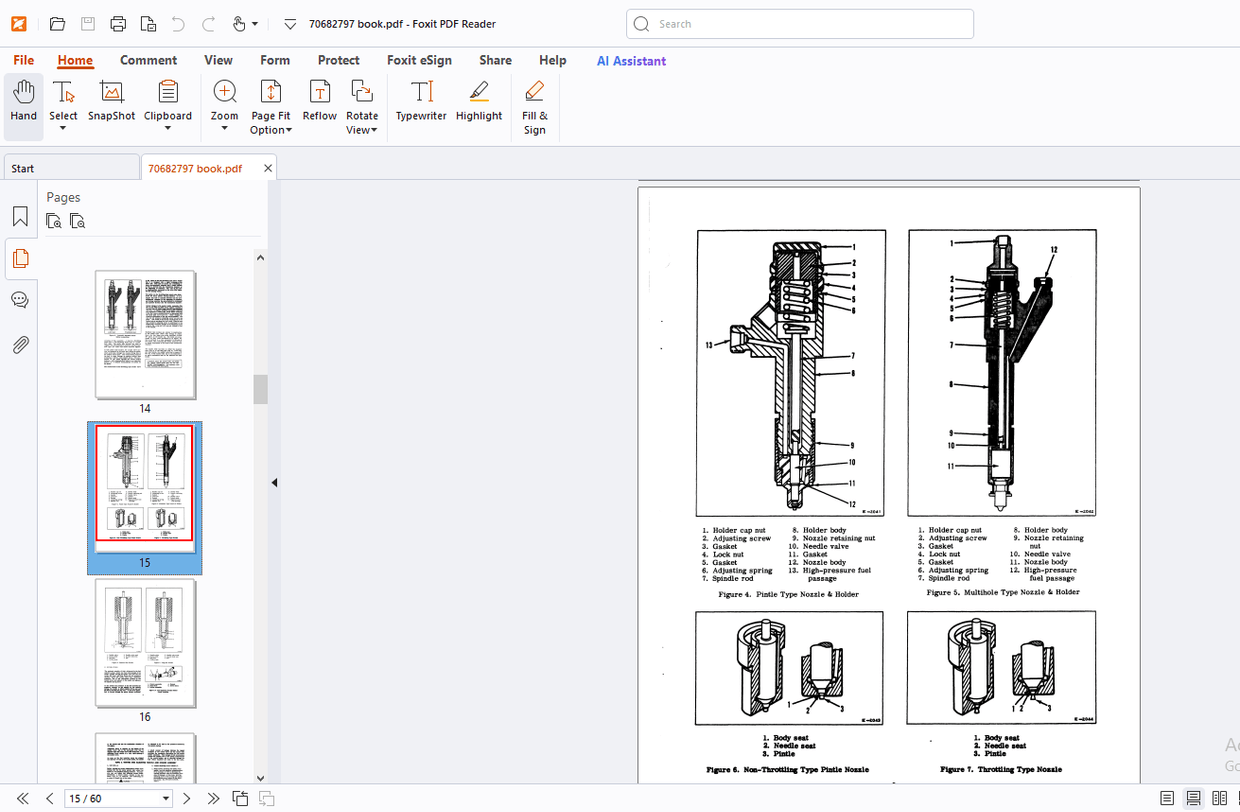Switch to the Protect ribbon tab
The image size is (1240, 812).
coord(339,60)
